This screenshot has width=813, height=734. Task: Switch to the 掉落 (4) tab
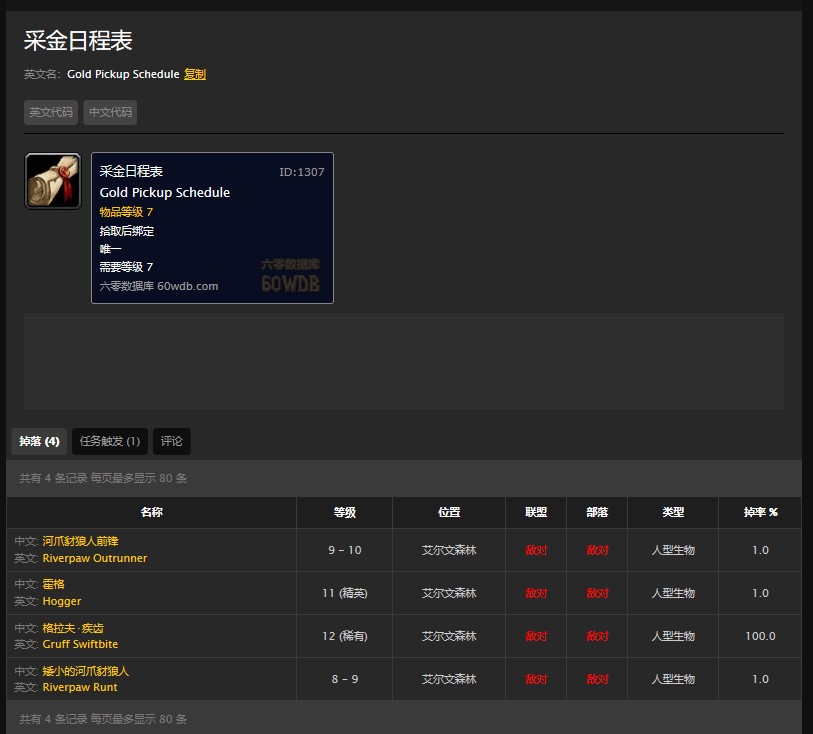point(39,441)
